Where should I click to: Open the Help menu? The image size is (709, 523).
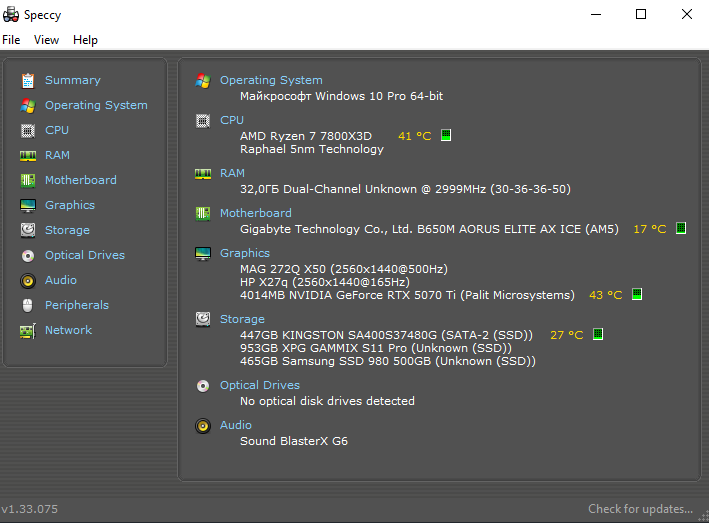point(85,40)
